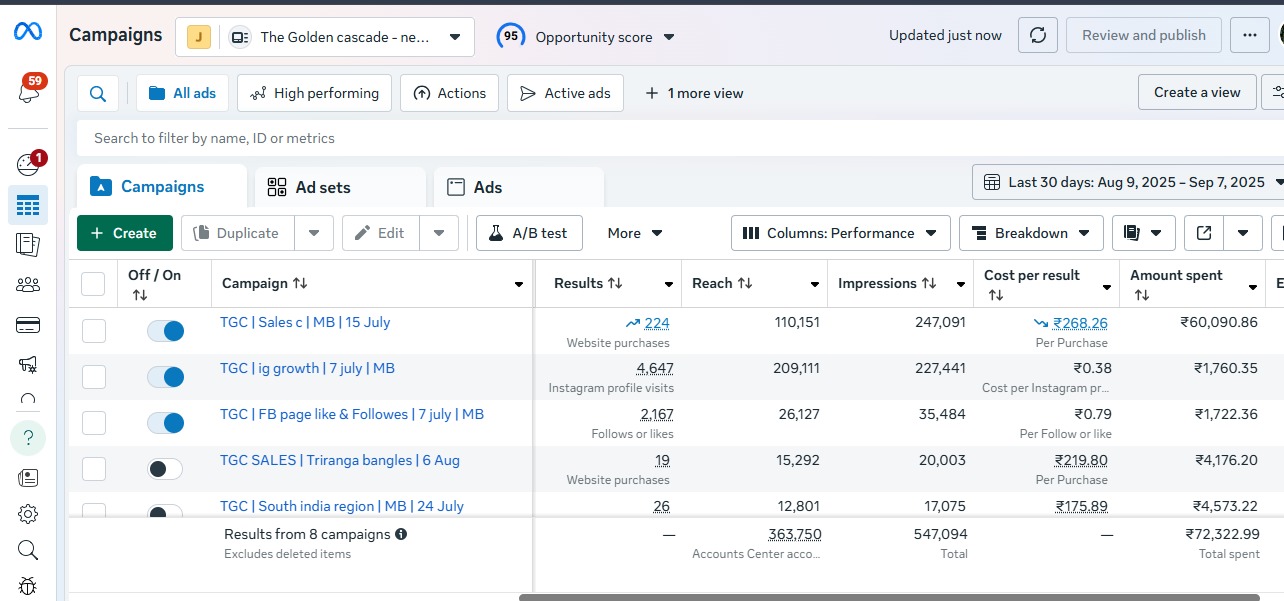1284x601 pixels.
Task: Open the Billing card icon
Action: pos(28,325)
